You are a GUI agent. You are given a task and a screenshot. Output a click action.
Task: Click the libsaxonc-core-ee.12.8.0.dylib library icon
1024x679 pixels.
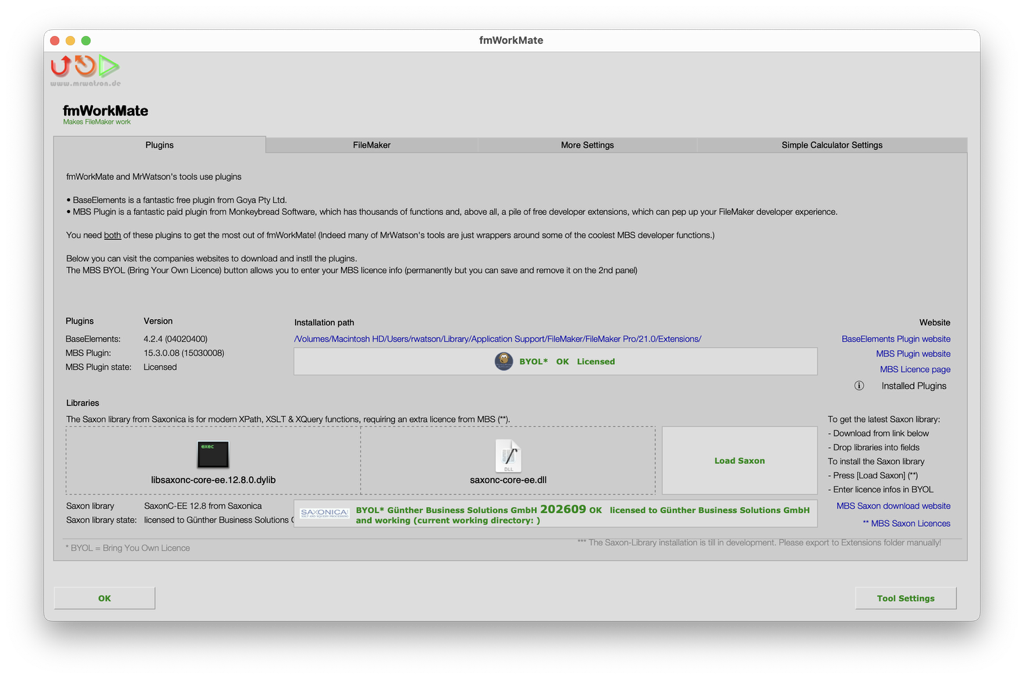pos(211,452)
